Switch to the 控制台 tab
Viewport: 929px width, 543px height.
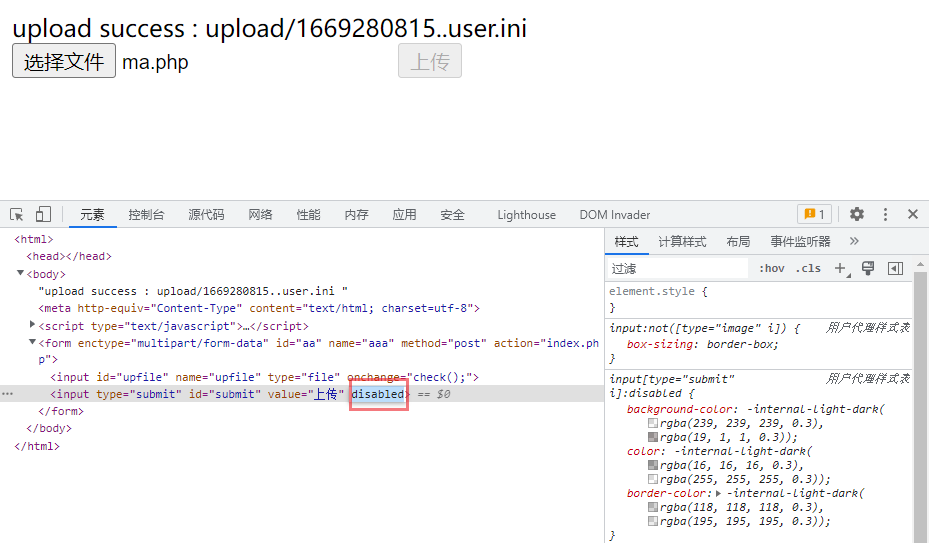(146, 215)
